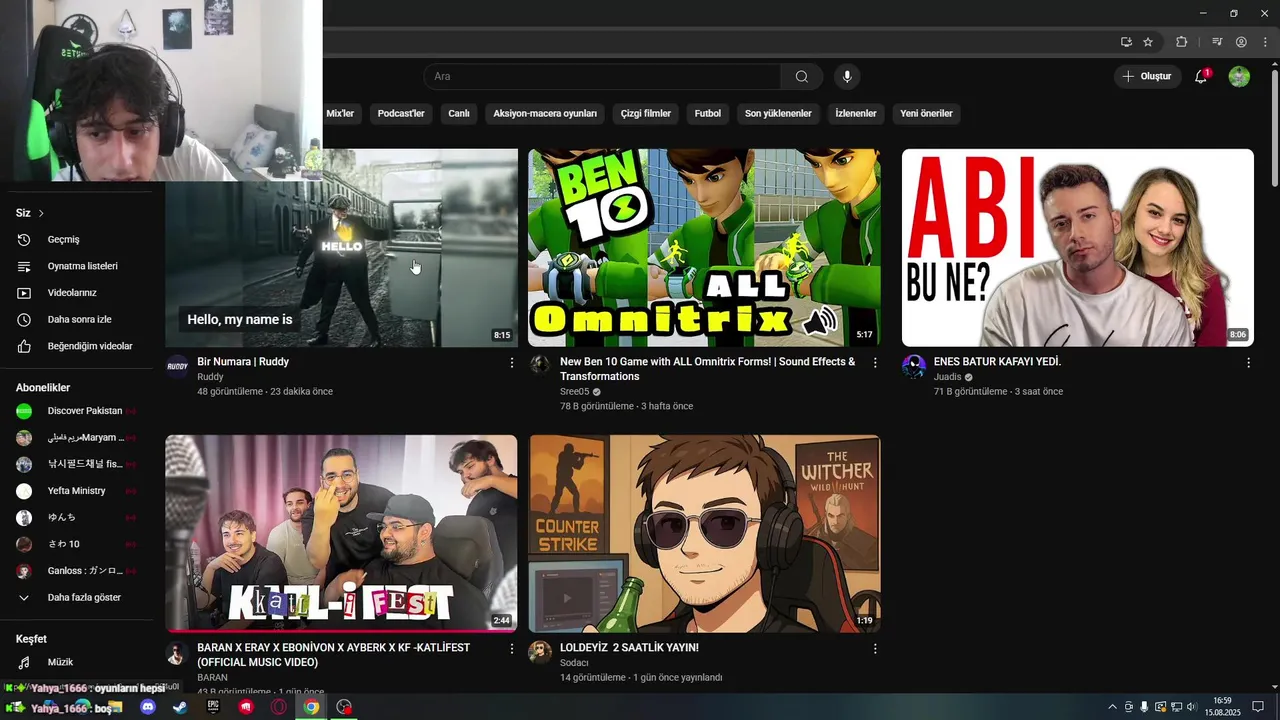Screen dimensions: 1280x720
Task: Open Opera GX from the taskbar
Action: pyautogui.click(x=279, y=707)
